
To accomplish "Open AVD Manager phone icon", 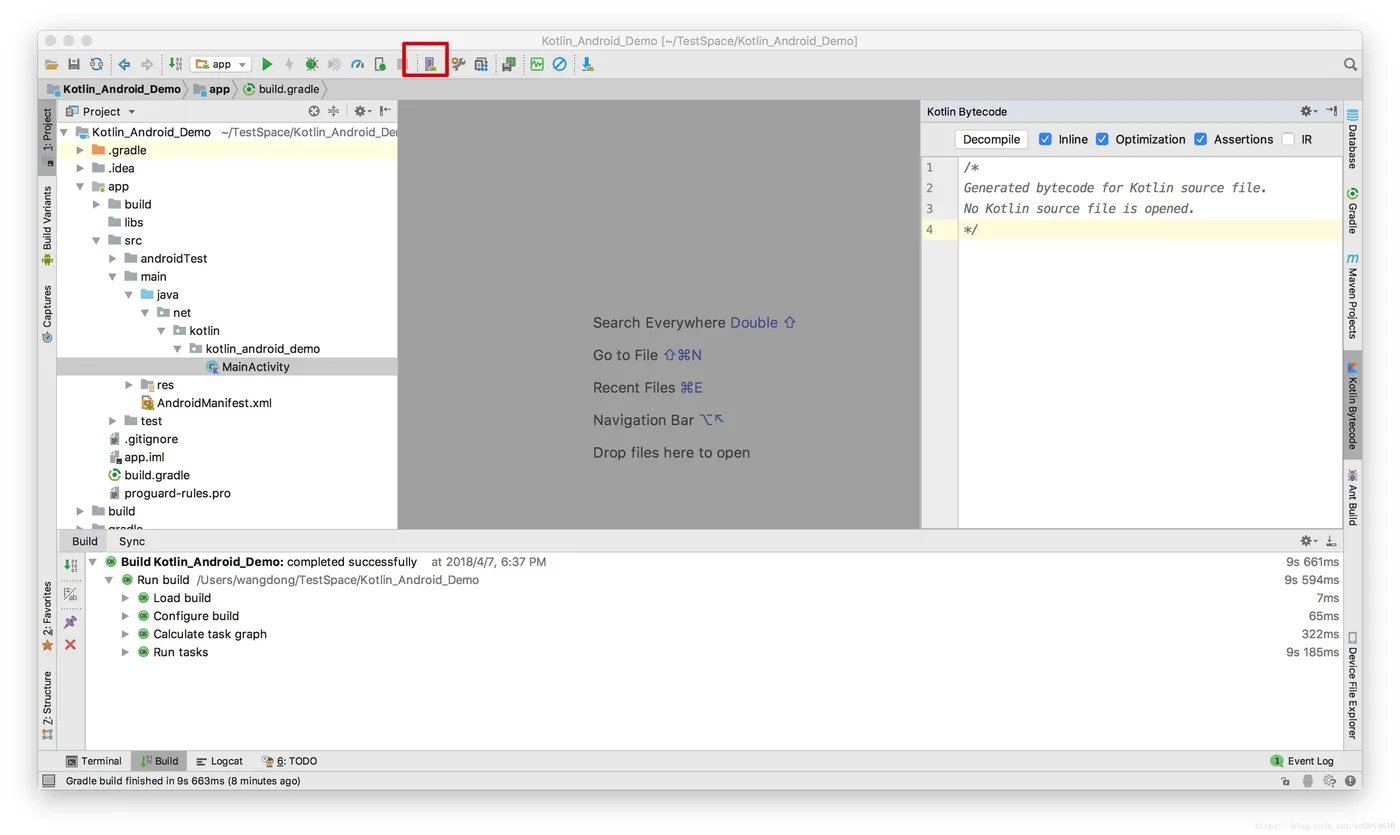I will [430, 64].
